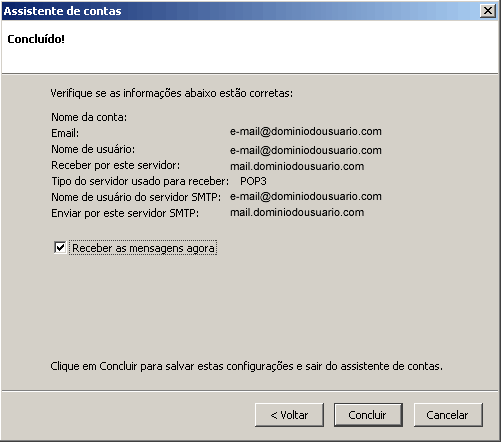This screenshot has width=501, height=442.
Task: Click the 'Verifique se as informações' instruction text
Action: [172, 93]
